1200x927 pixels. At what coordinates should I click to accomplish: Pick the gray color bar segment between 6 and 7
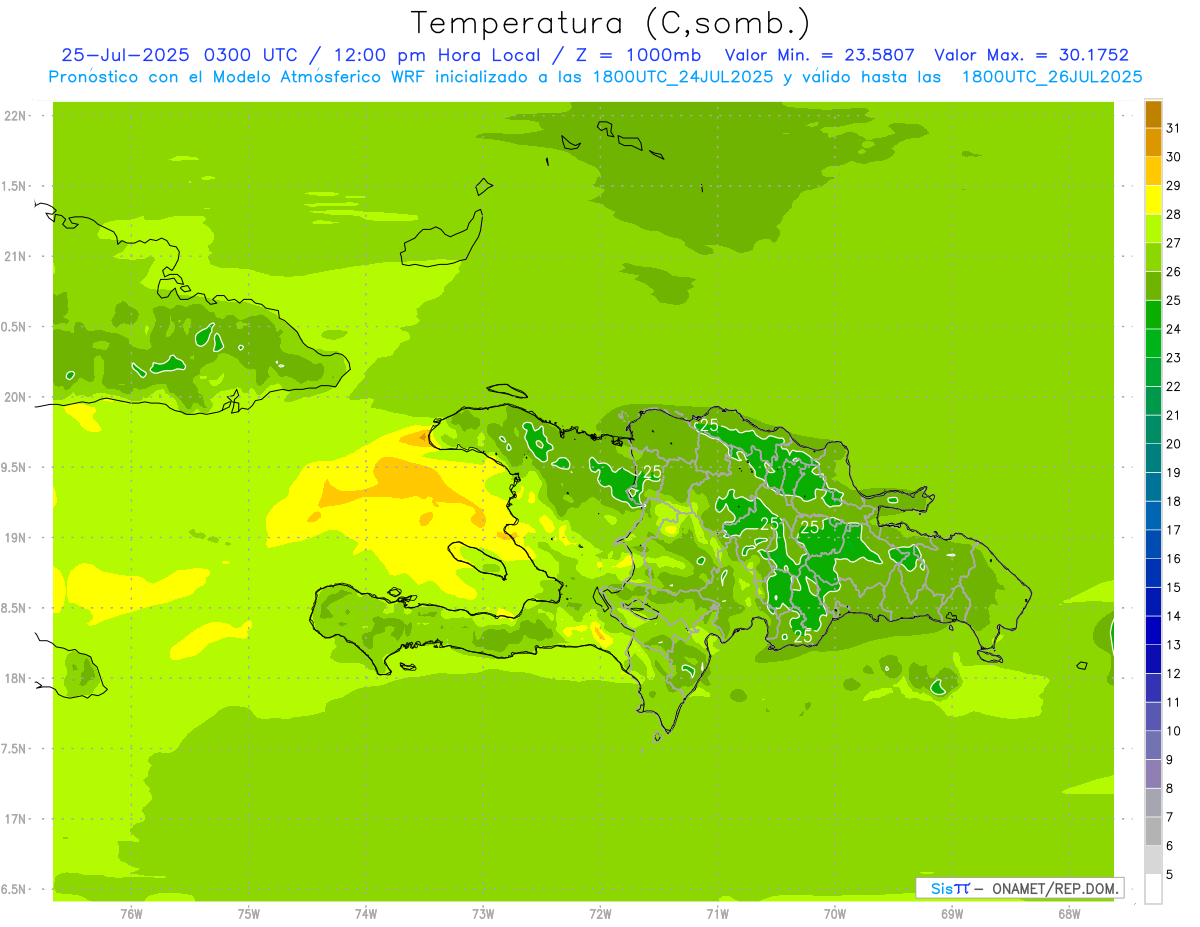click(x=1153, y=831)
